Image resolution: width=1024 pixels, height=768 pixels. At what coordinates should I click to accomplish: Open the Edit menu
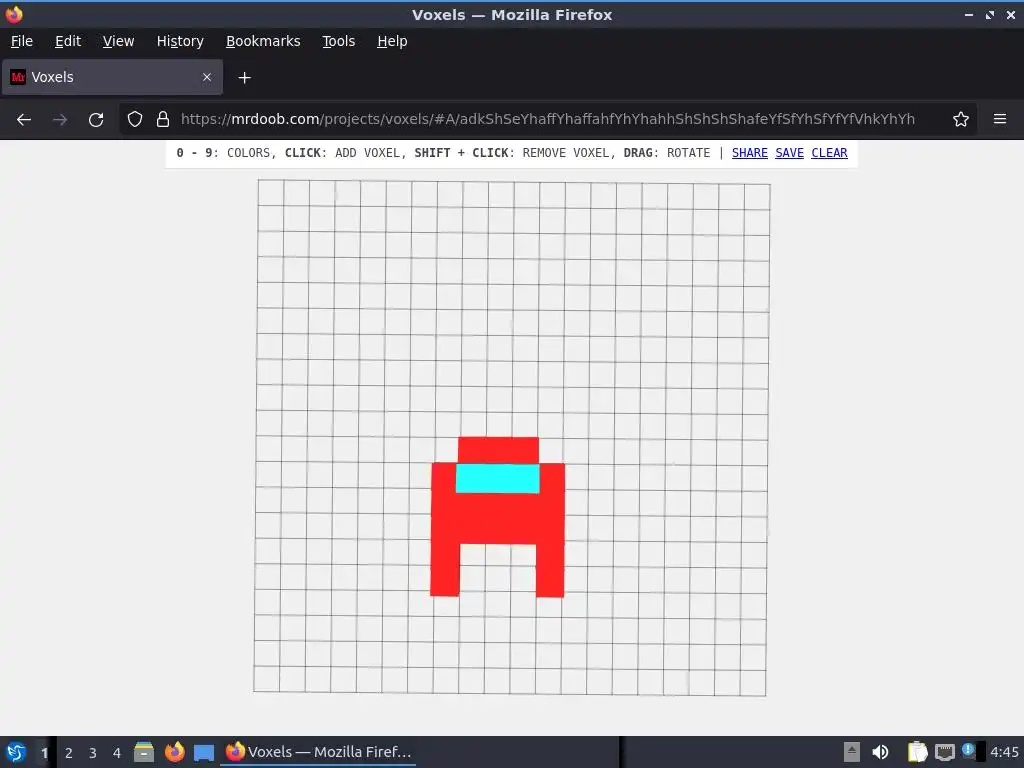tap(68, 41)
